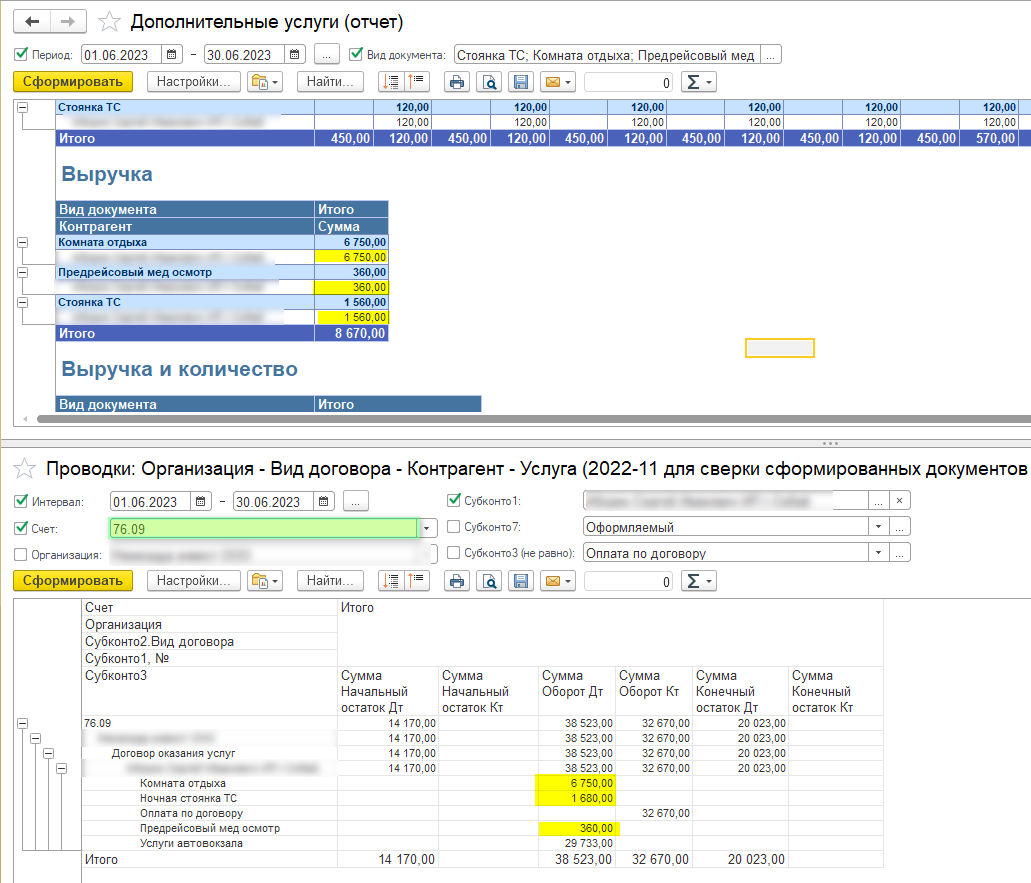Screen dimensions: 1031x883
Task: Enable the Субконто7 checkbox
Action: tap(453, 527)
